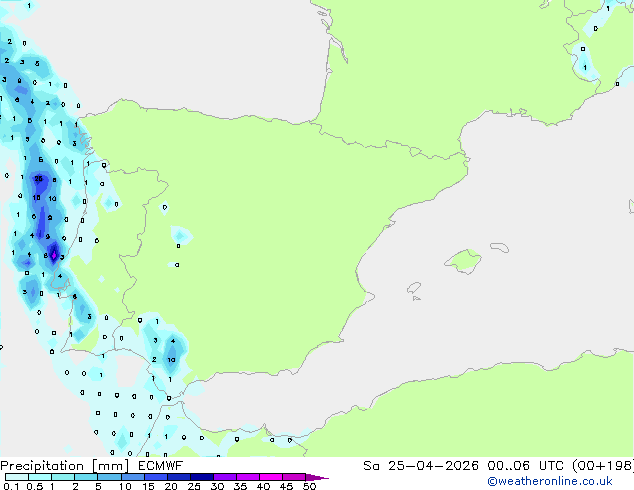Pick the 25 to 30 mm navy swatch
The width and height of the screenshot is (634, 490).
pyautogui.click(x=201, y=477)
